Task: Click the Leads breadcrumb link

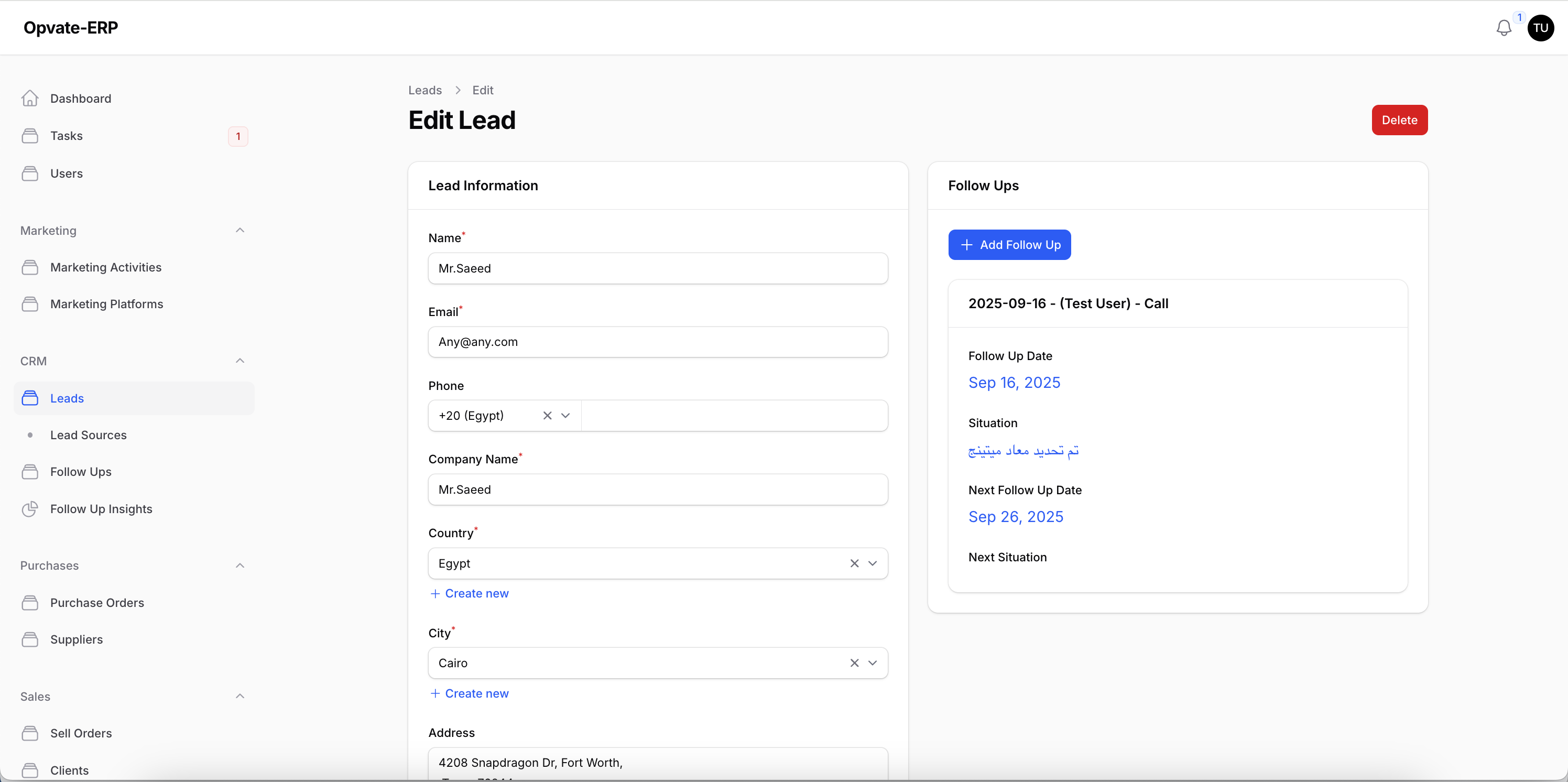Action: point(425,90)
